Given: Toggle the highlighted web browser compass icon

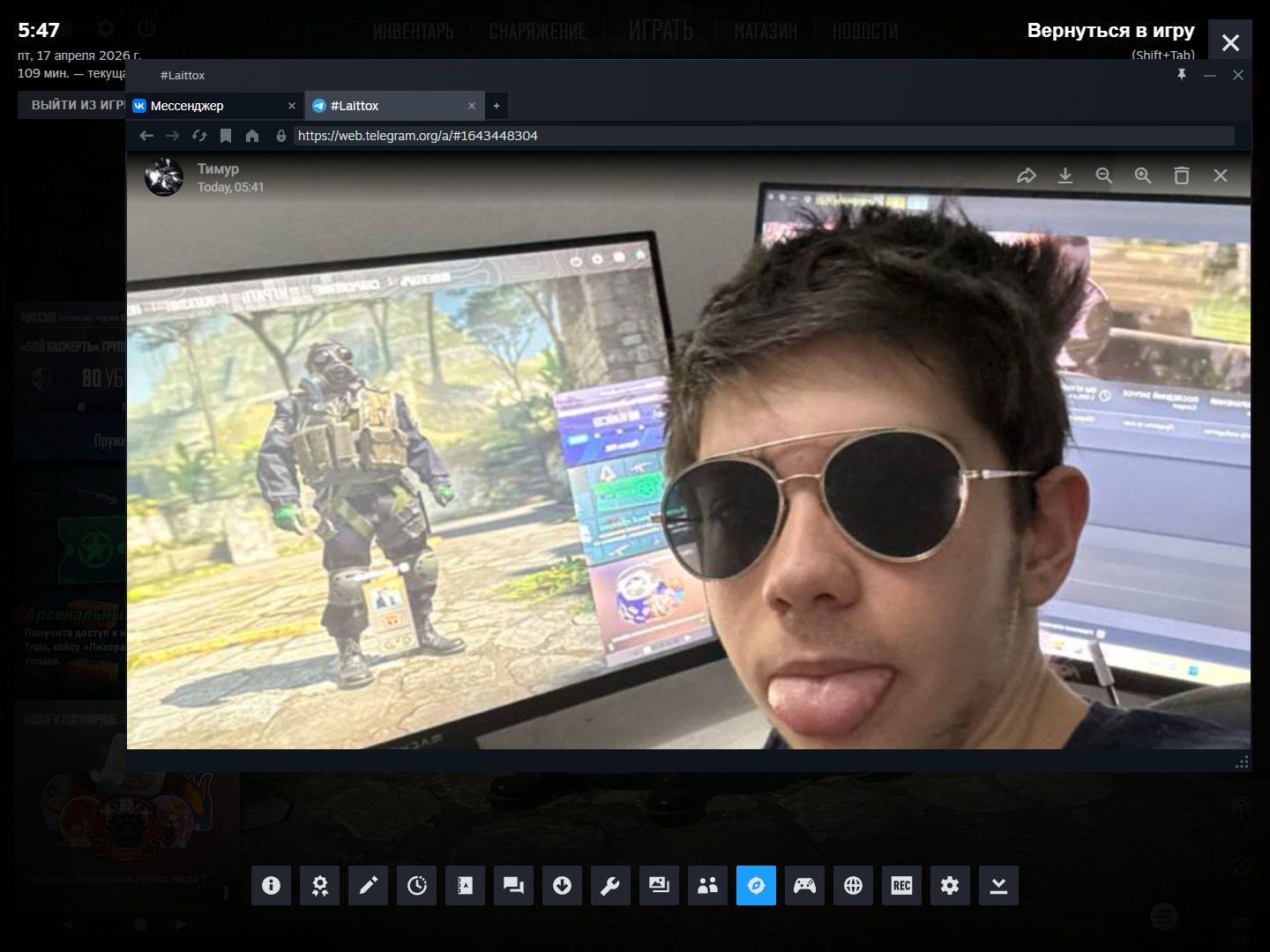Looking at the screenshot, I should click(756, 885).
